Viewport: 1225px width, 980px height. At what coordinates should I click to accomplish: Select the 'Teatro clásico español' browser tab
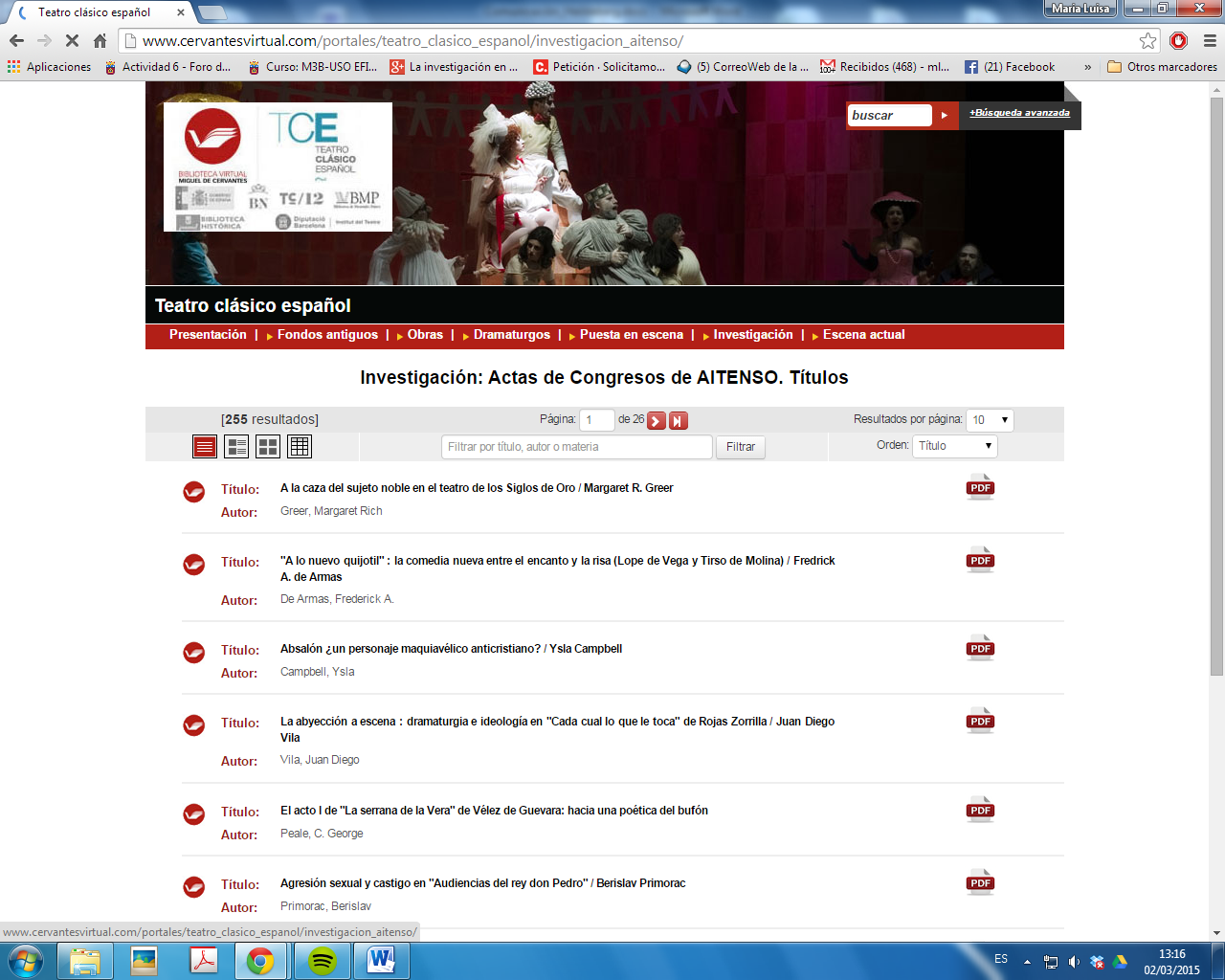(100, 12)
